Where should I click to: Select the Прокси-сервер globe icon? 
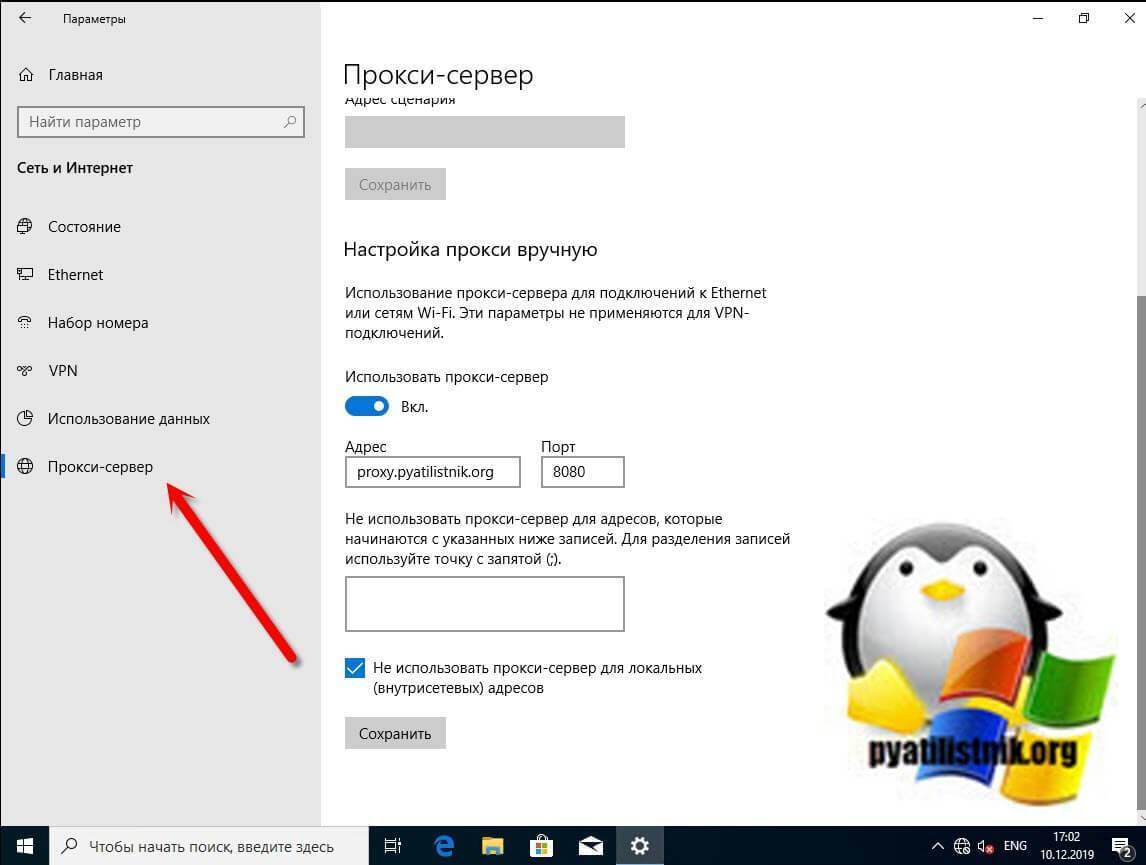[25, 466]
